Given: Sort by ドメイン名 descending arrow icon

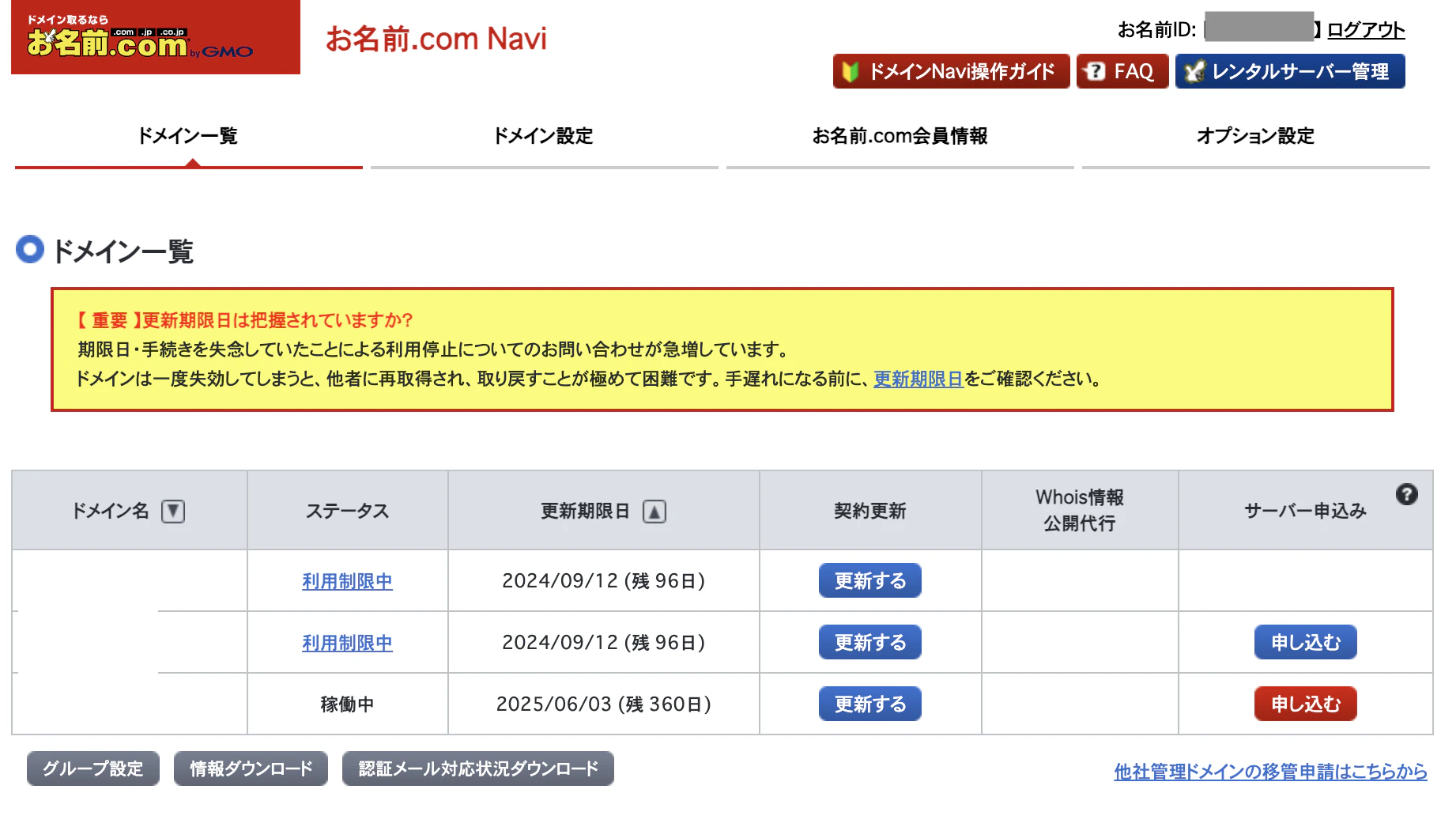Looking at the screenshot, I should pos(173,512).
